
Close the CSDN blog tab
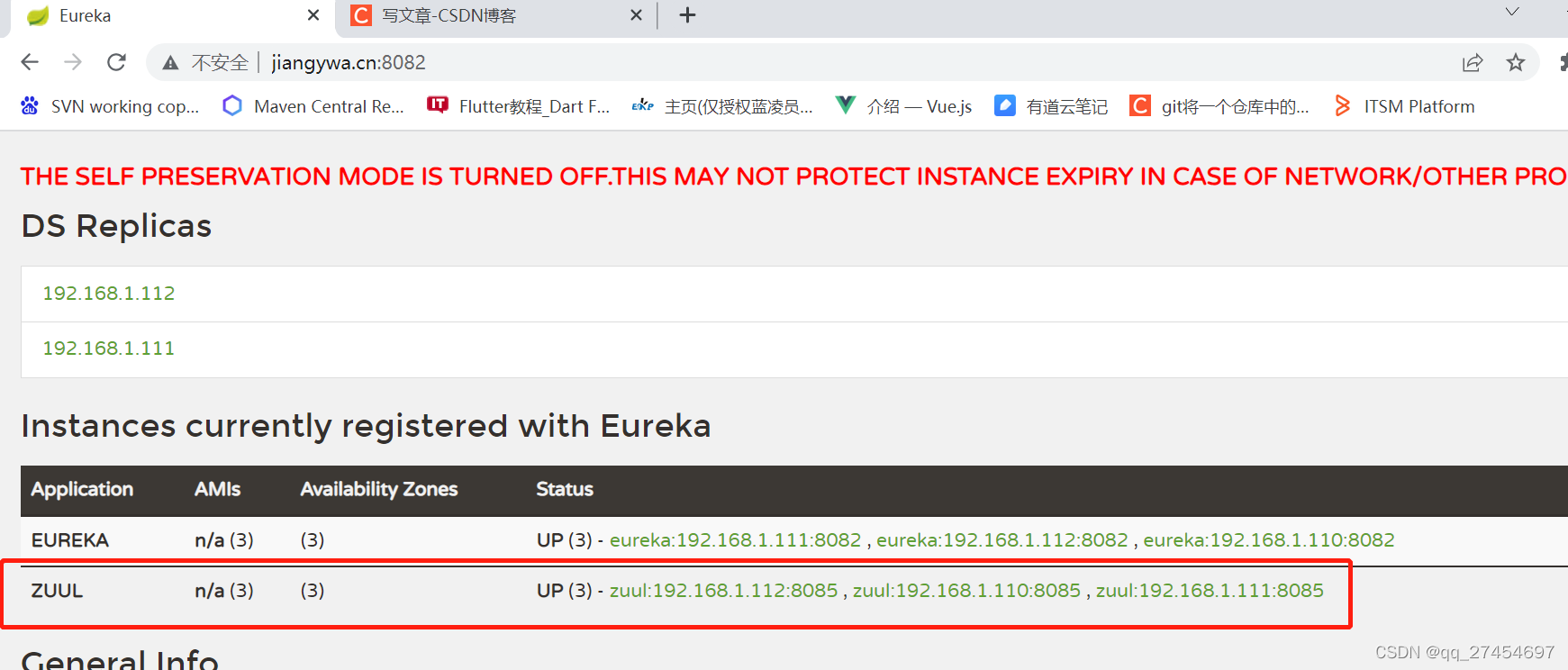636,15
